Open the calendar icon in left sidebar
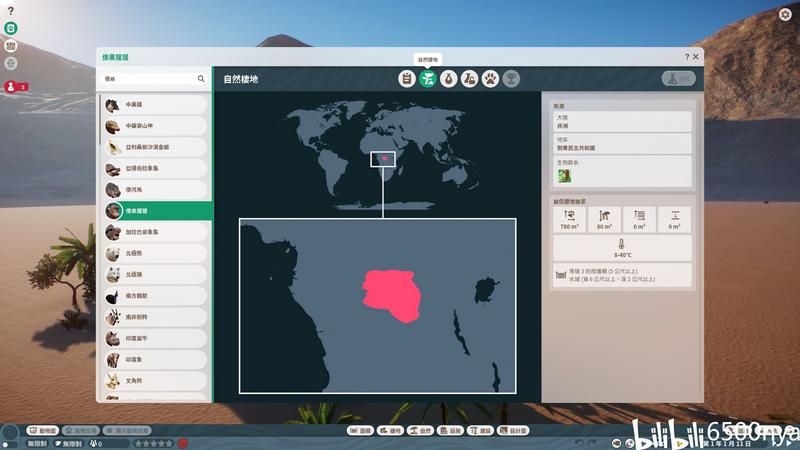Image resolution: width=800 pixels, height=450 pixels. pos(11,46)
